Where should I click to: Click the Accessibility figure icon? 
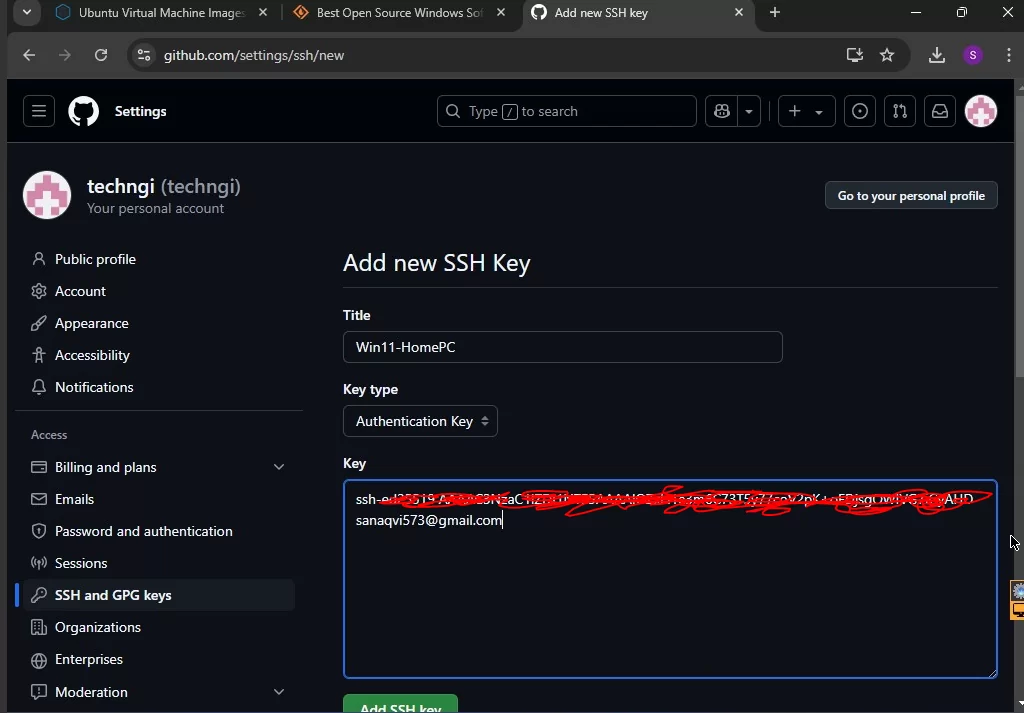[39, 355]
